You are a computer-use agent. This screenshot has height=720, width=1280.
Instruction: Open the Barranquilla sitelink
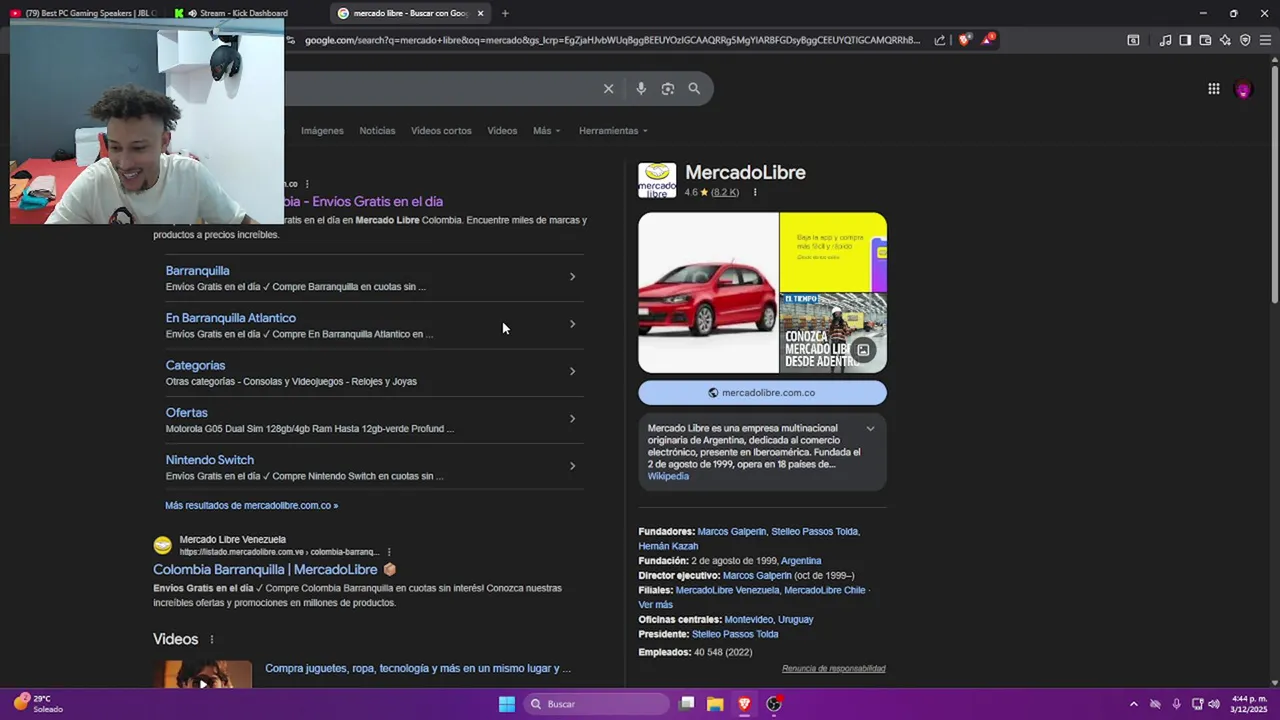pyautogui.click(x=197, y=271)
